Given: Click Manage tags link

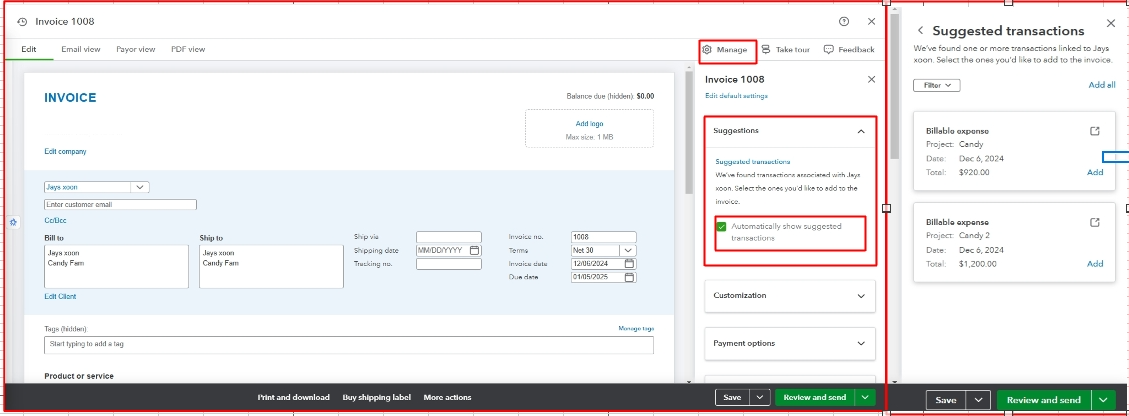Looking at the screenshot, I should (636, 328).
